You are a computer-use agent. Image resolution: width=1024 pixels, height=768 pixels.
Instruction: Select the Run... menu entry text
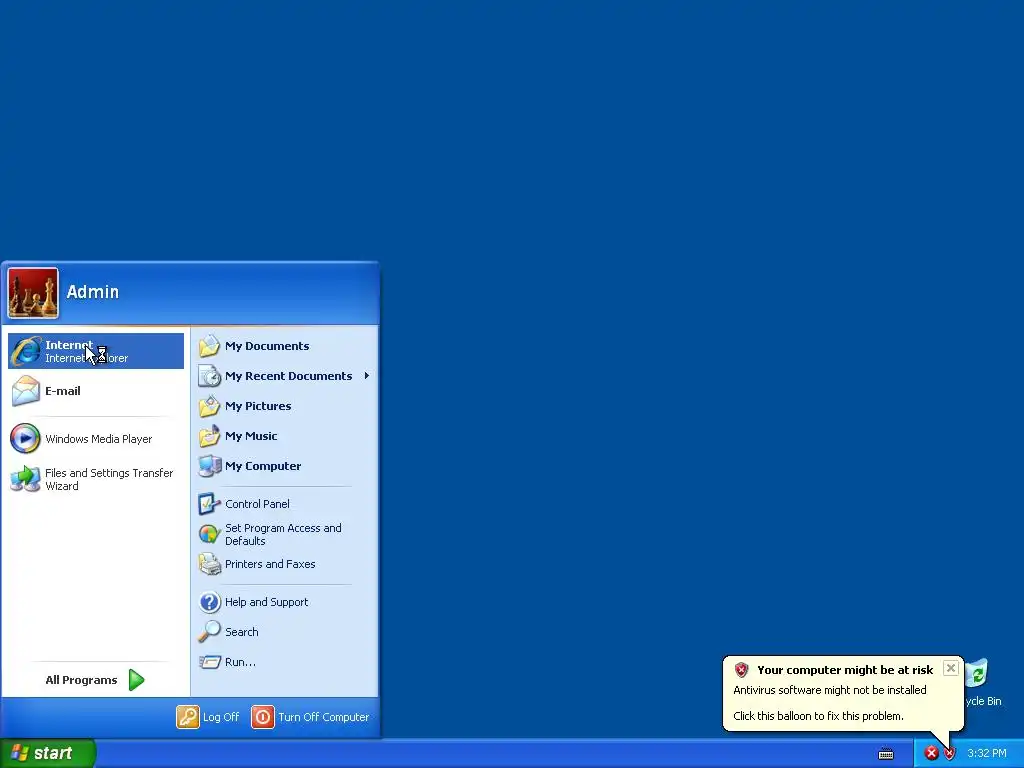click(240, 662)
